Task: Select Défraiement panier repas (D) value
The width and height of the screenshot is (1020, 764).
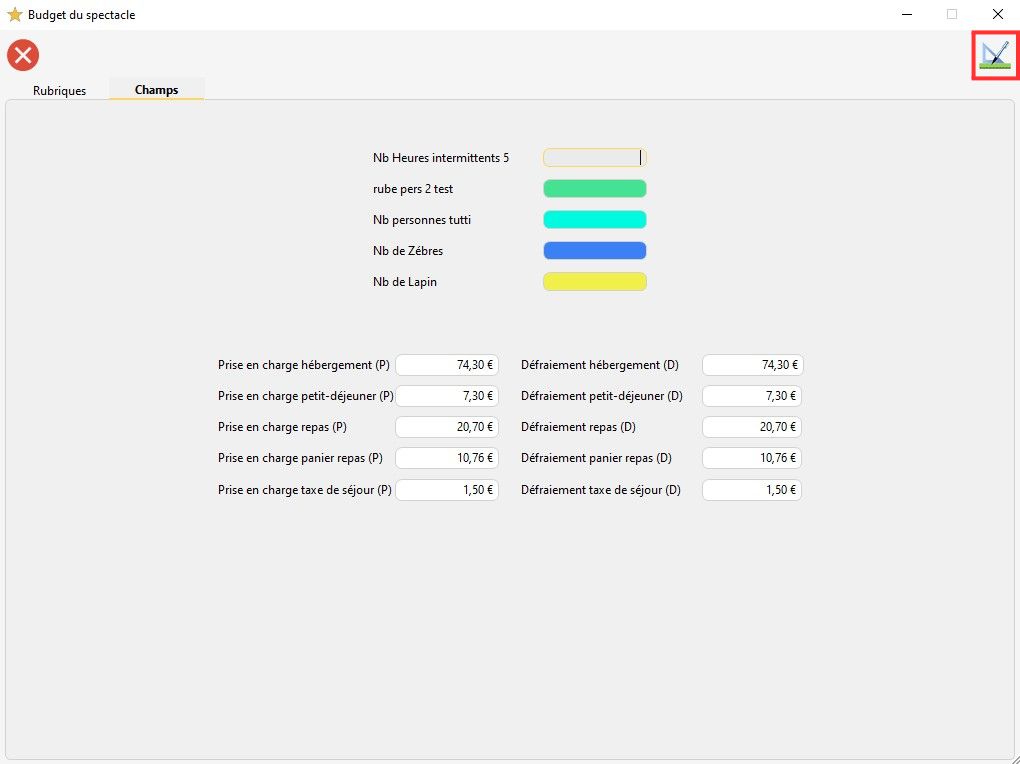Action: (x=752, y=458)
